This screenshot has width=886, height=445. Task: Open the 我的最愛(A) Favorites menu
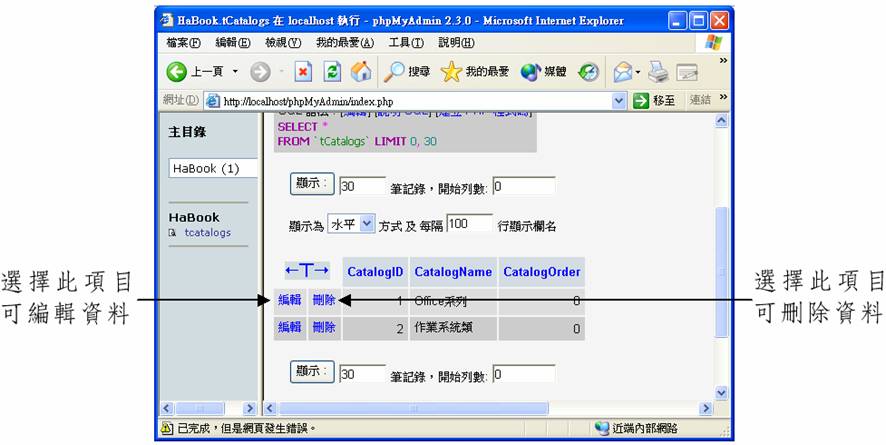point(345,42)
